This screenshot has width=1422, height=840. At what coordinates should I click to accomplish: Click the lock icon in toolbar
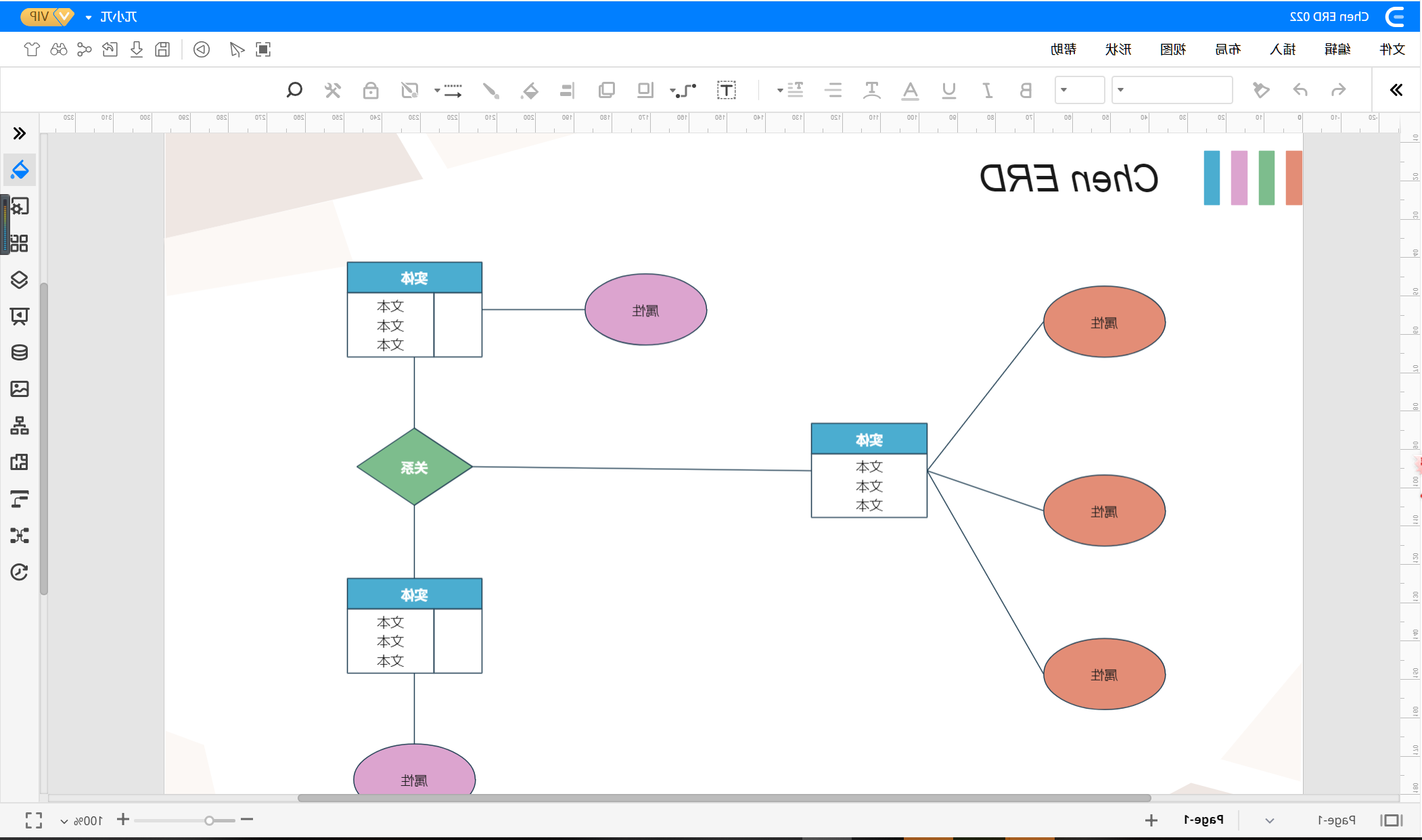point(371,90)
